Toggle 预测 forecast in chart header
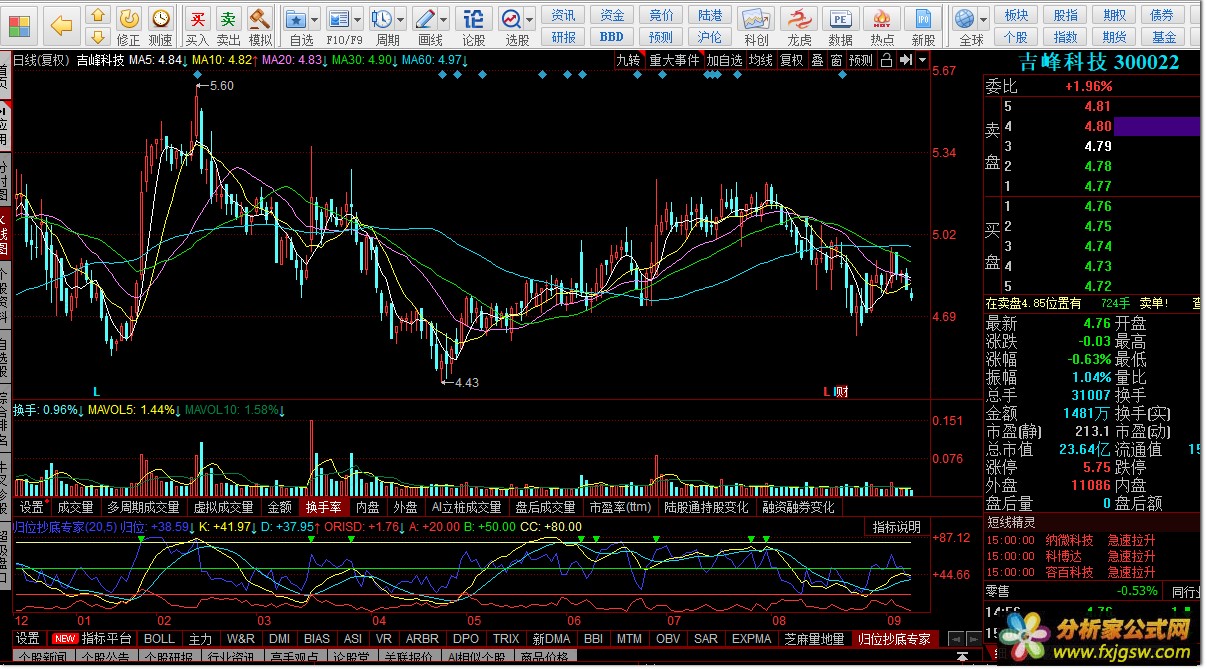The image size is (1207, 669). (x=860, y=60)
